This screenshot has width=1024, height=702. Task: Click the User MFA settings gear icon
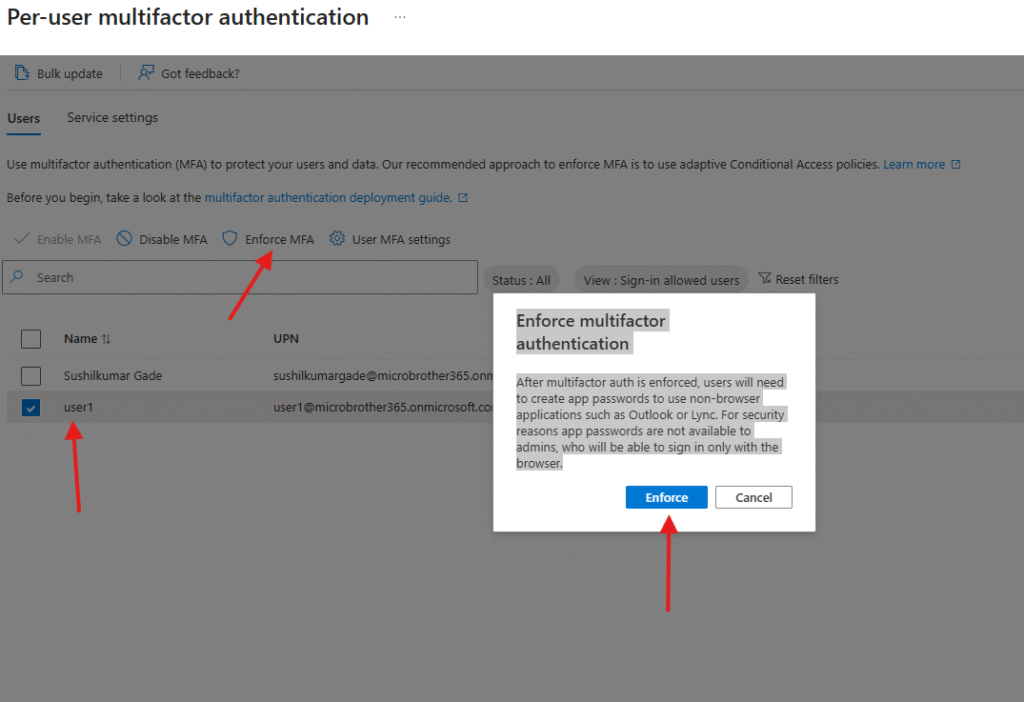pos(337,239)
